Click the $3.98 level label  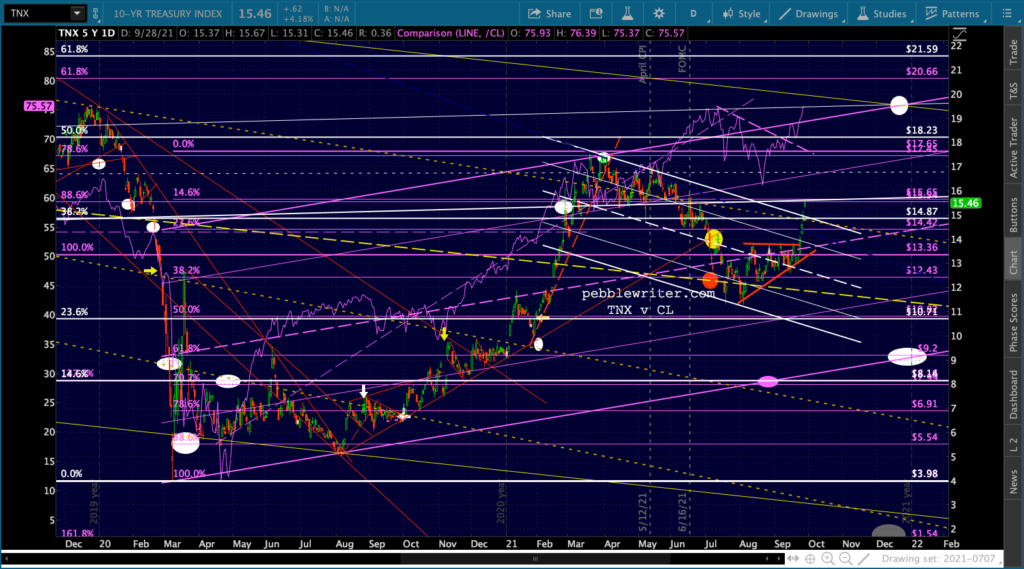tap(924, 474)
